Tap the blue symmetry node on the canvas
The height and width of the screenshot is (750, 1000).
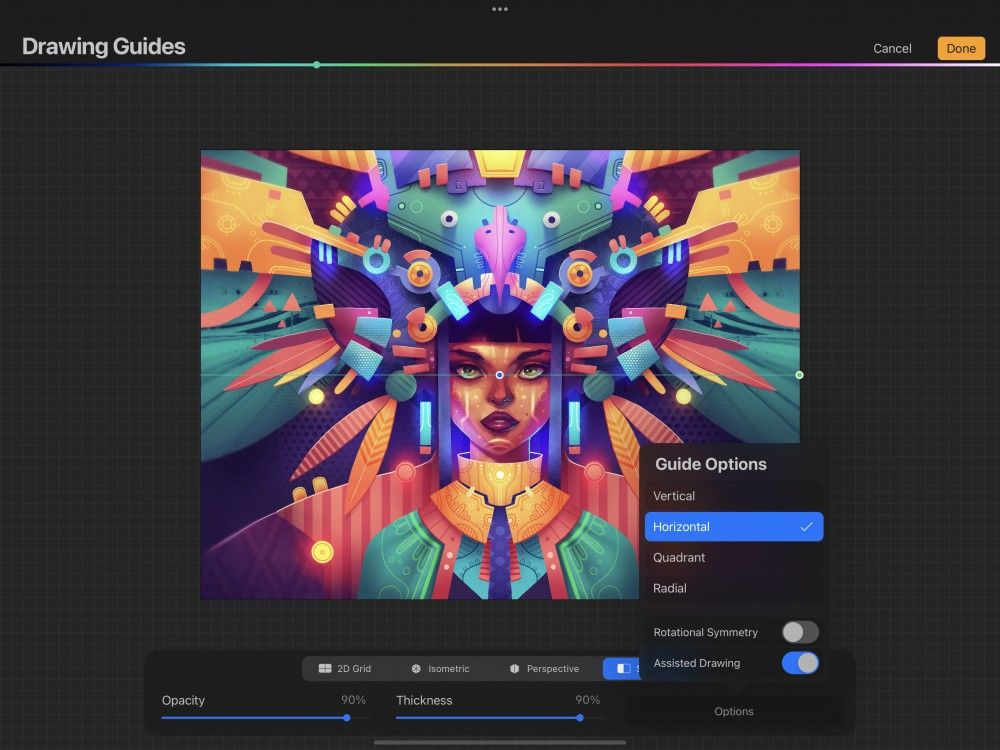(500, 374)
